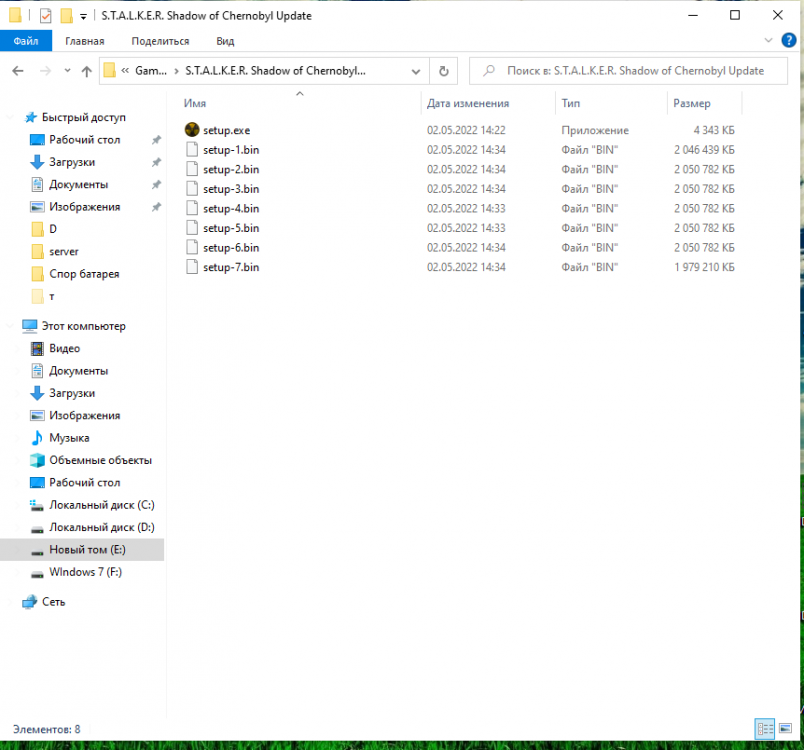Image resolution: width=804 pixels, height=750 pixels.
Task: Click the Properties checkmark icon in title bar
Action: 46,16
